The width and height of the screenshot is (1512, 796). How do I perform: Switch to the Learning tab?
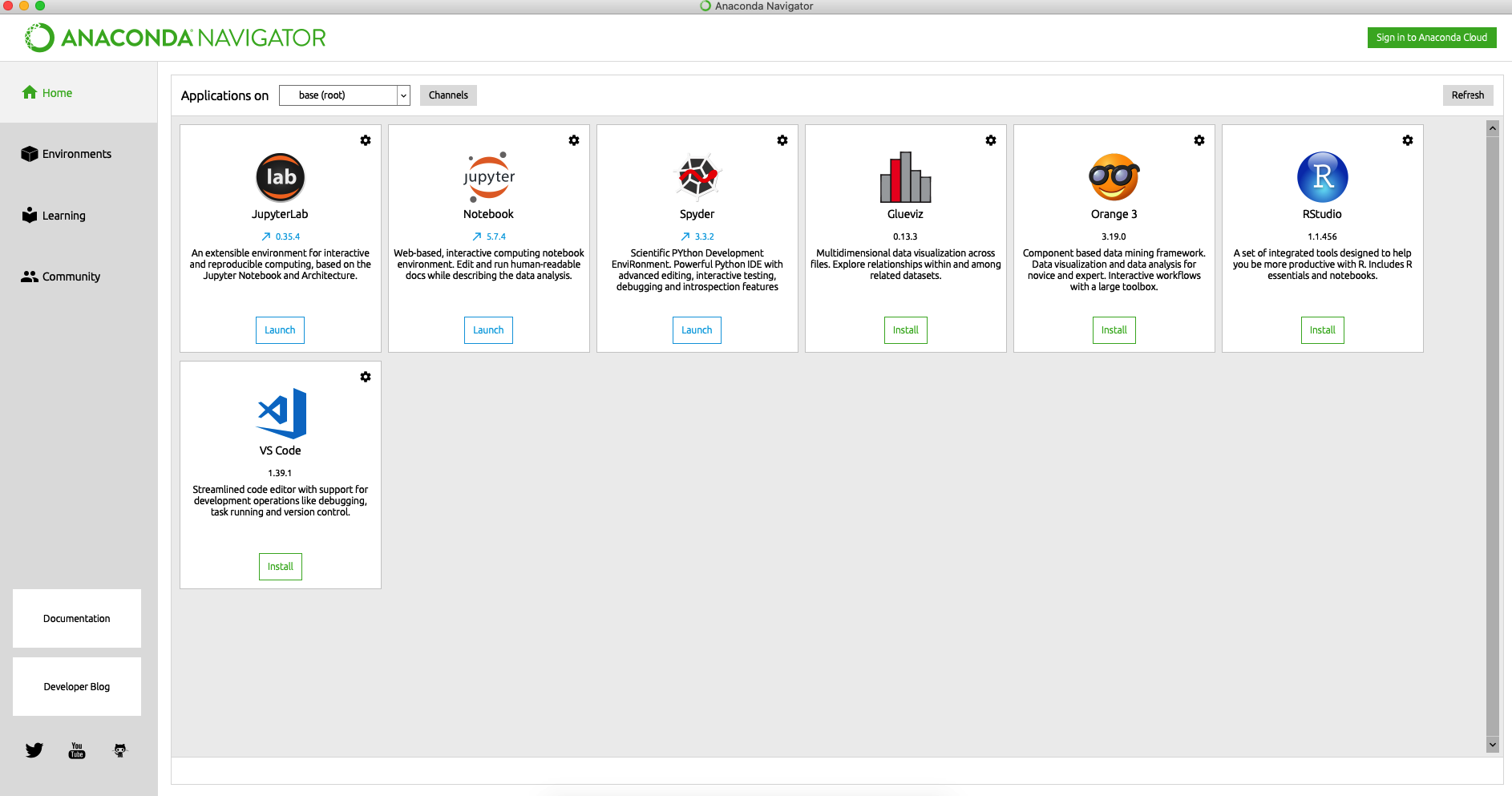[x=79, y=216]
